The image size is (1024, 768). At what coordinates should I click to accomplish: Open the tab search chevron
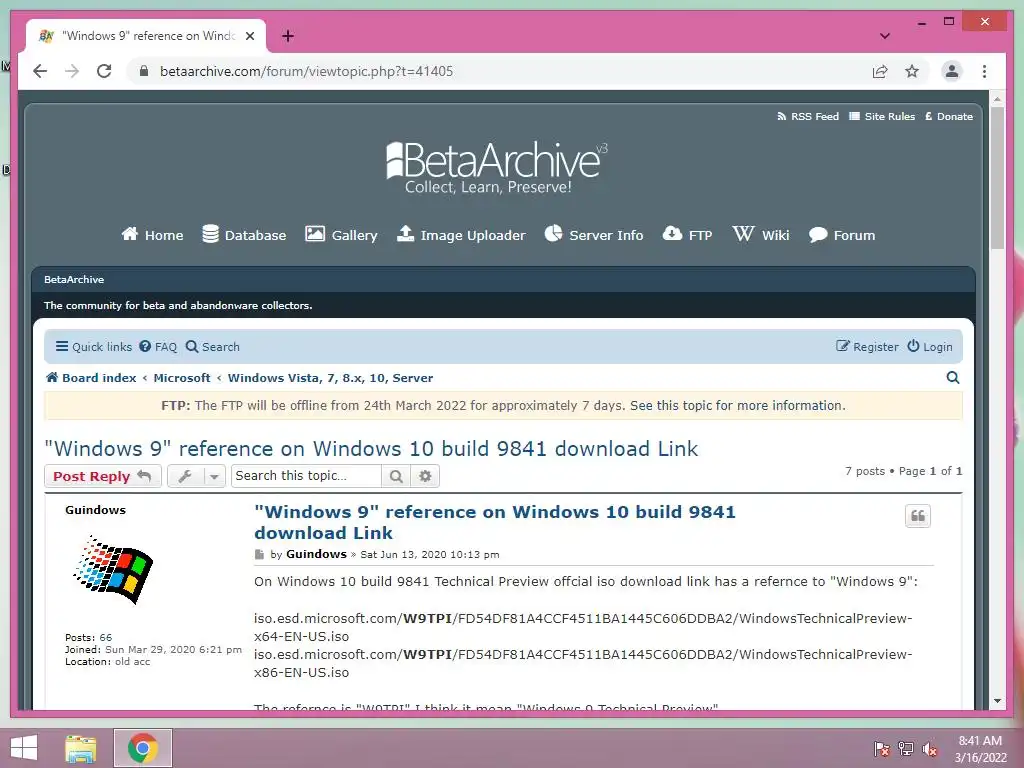[885, 36]
